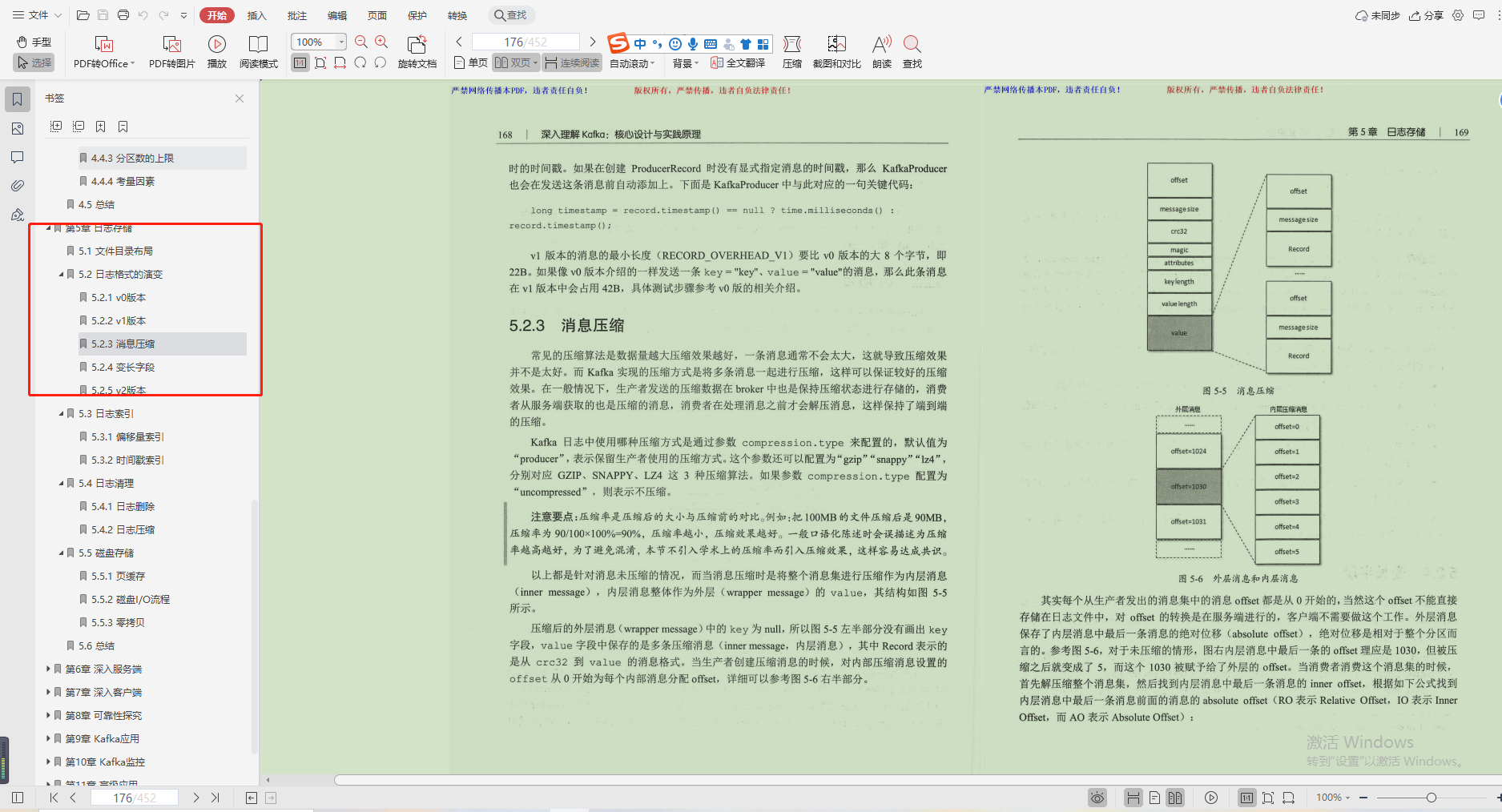1502x812 pixels.
Task: Jump to last page in status bar
Action: (215, 798)
